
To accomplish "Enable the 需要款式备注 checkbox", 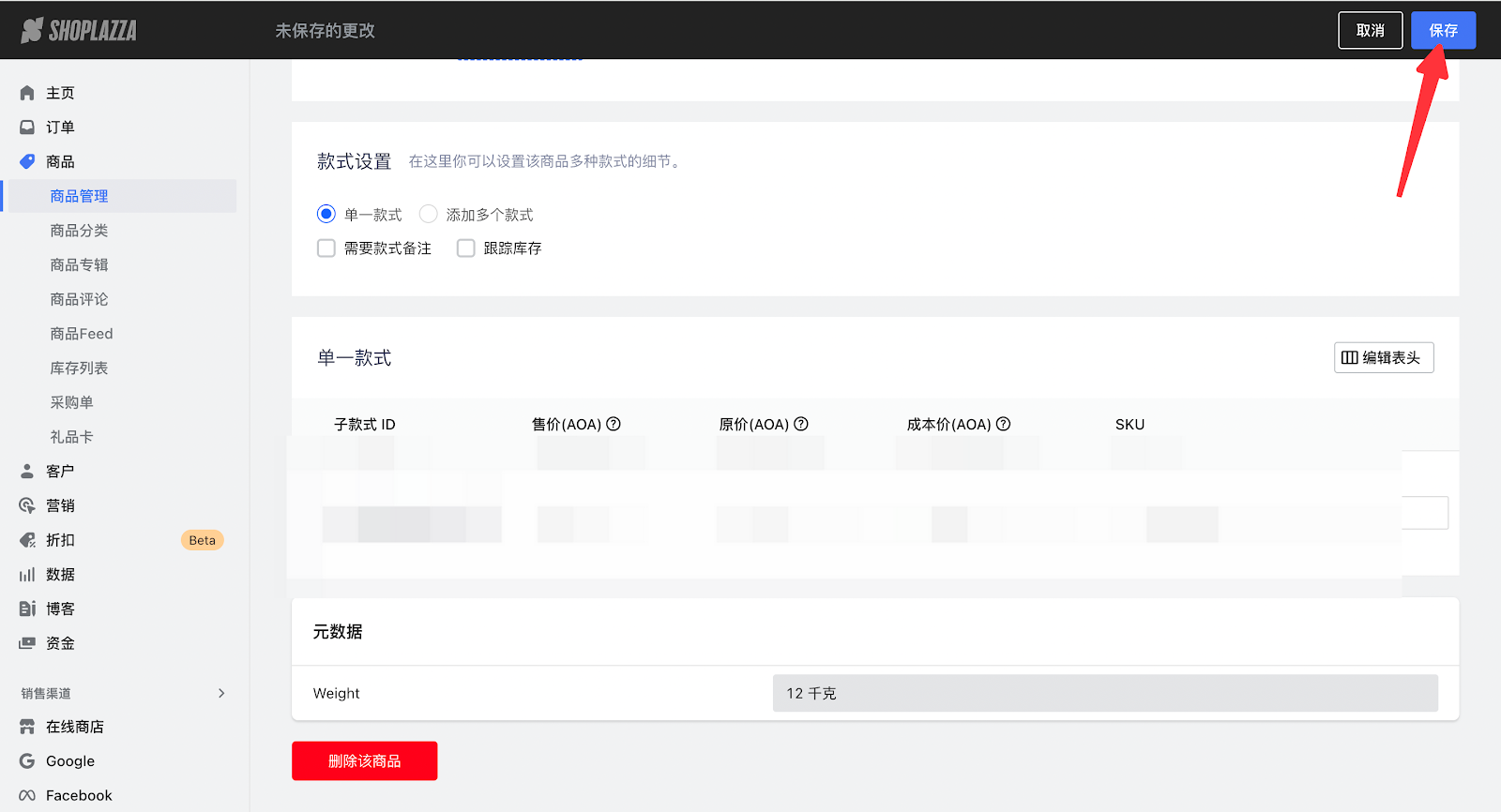I will click(326, 248).
